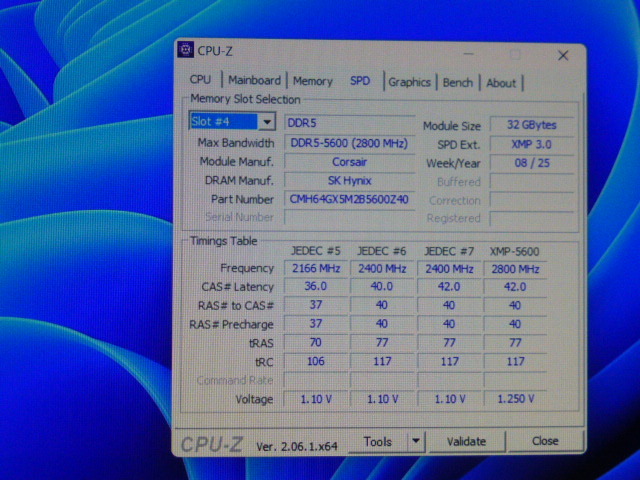640x480 pixels.
Task: Close the CPU-Z window with X
Action: (563, 56)
